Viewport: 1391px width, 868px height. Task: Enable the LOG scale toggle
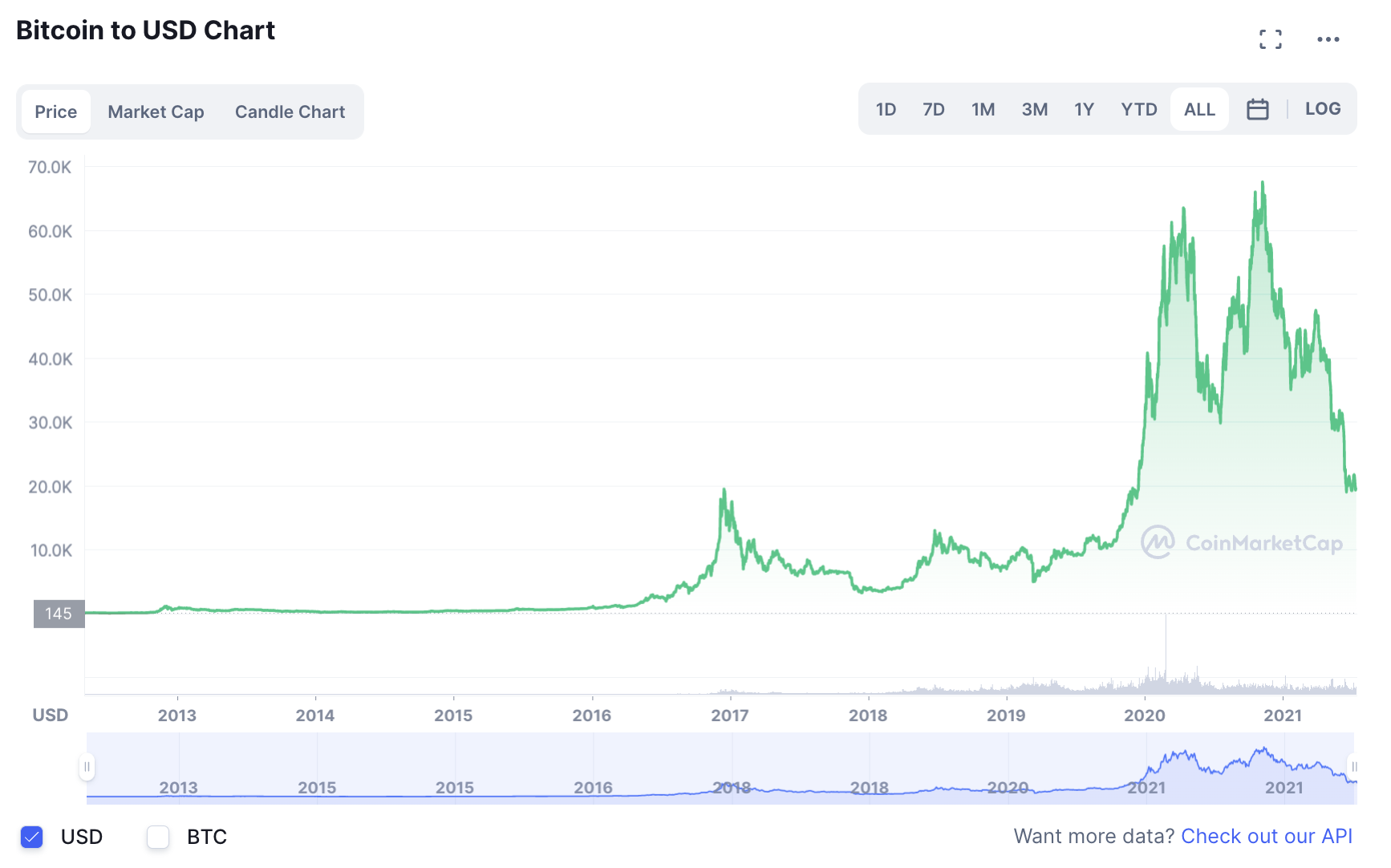click(1322, 108)
